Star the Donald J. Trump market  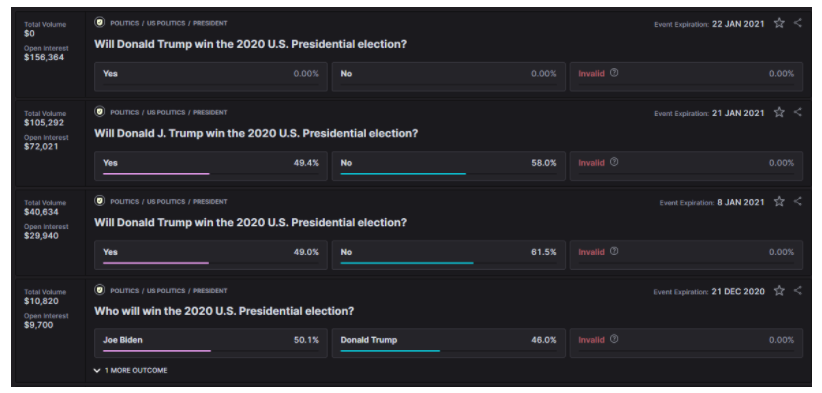pyautogui.click(x=779, y=112)
